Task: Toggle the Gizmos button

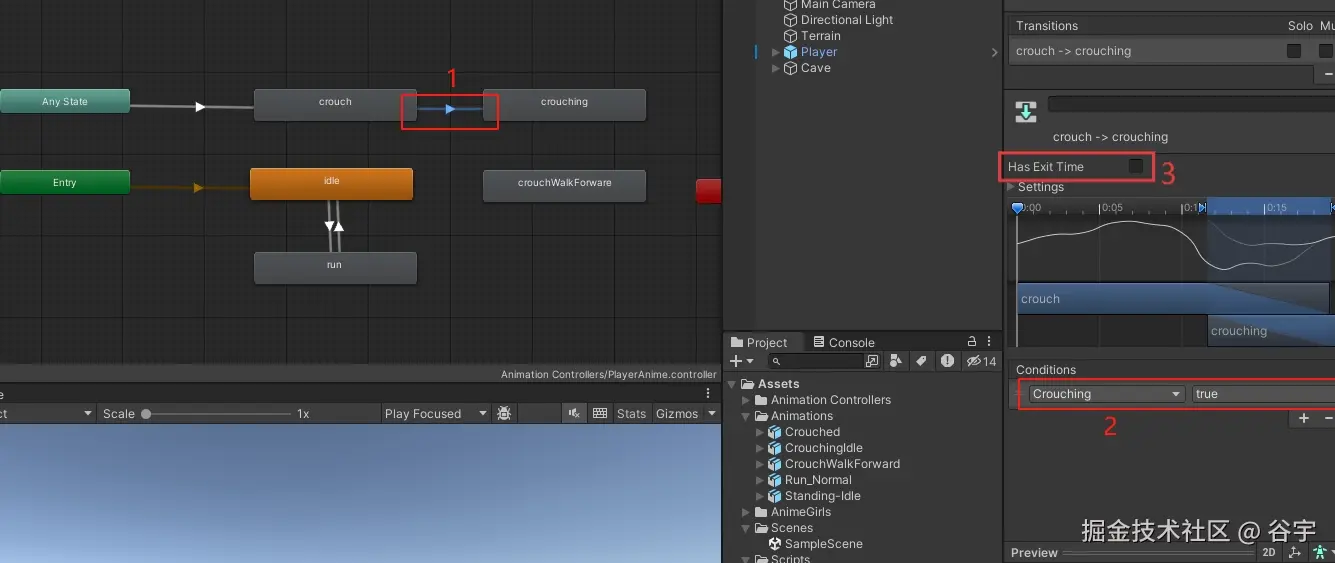Action: coord(677,414)
